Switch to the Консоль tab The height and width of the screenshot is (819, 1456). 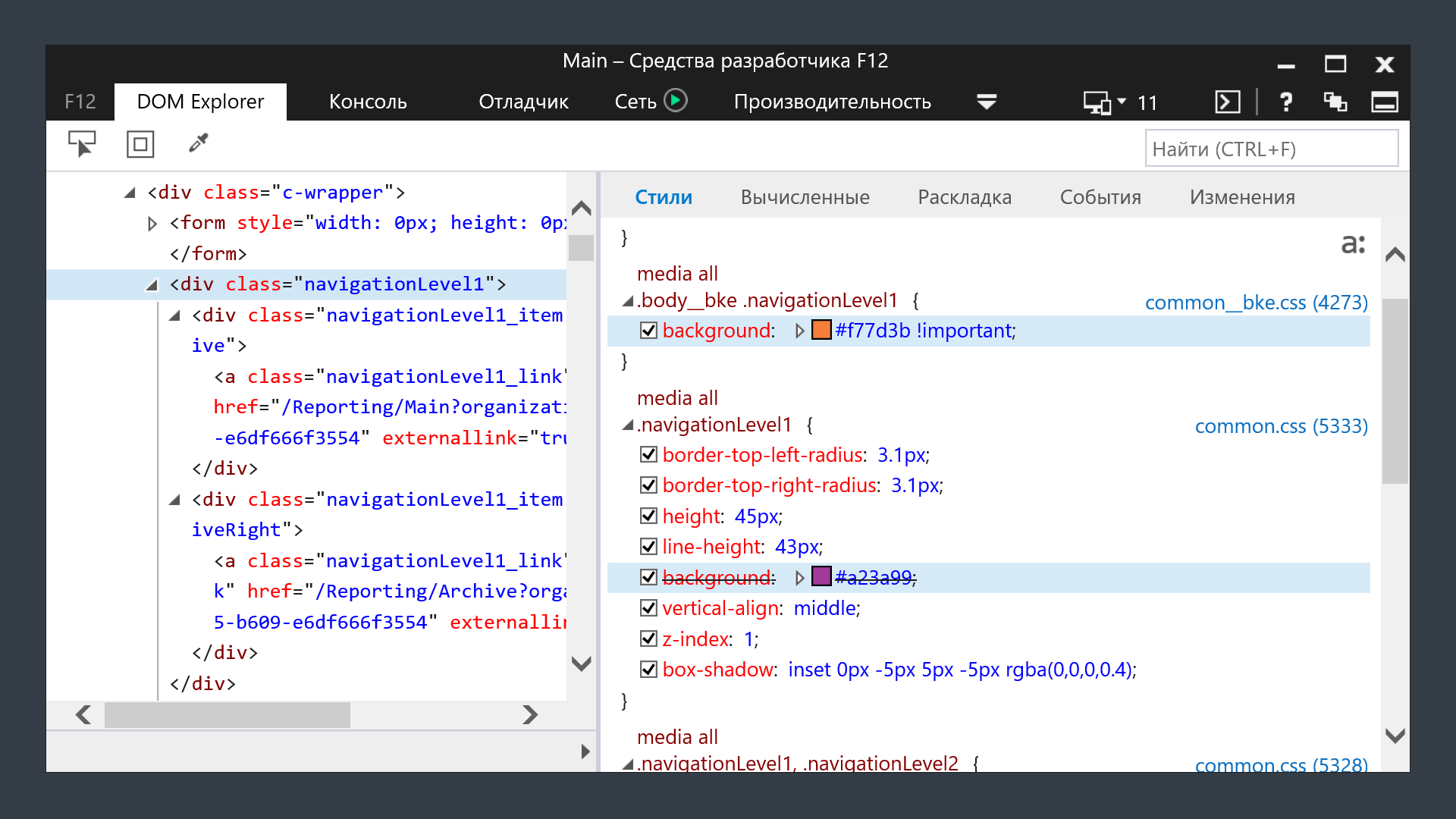pyautogui.click(x=368, y=102)
